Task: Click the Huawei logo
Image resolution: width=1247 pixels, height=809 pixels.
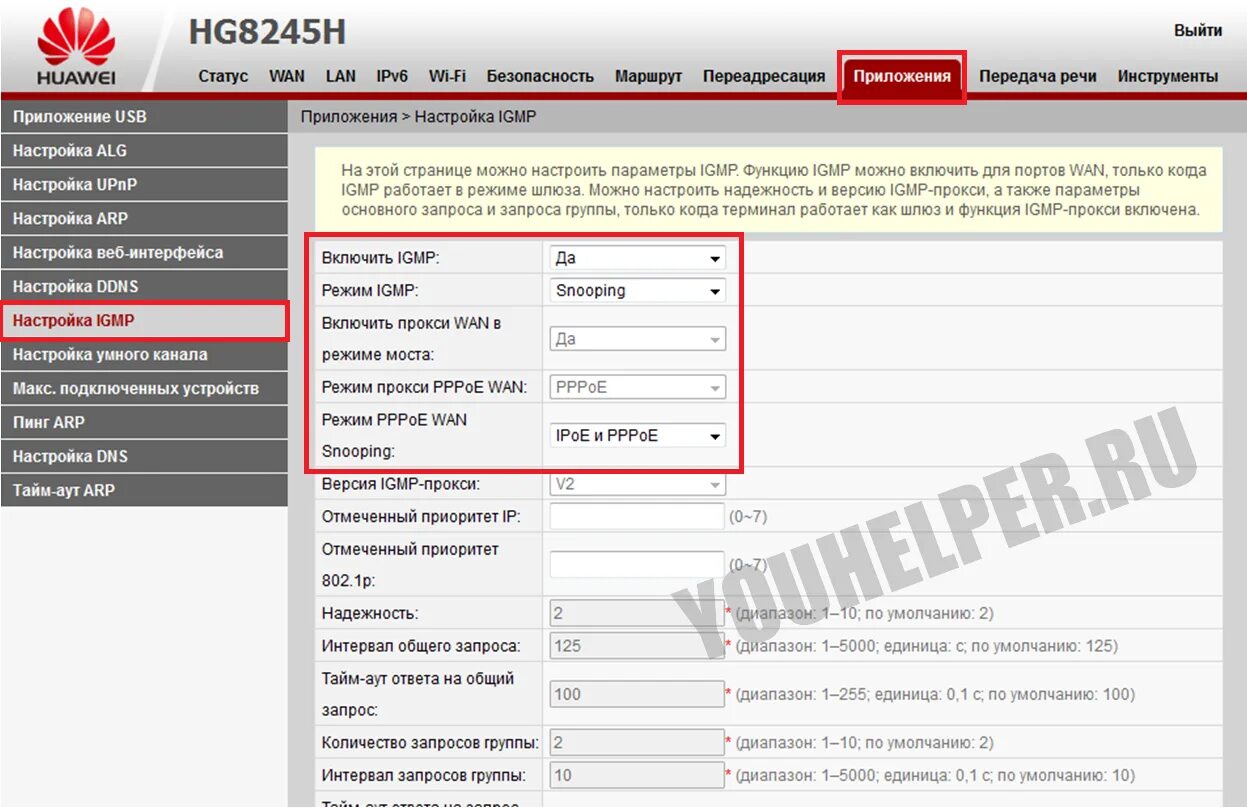Action: point(76,46)
